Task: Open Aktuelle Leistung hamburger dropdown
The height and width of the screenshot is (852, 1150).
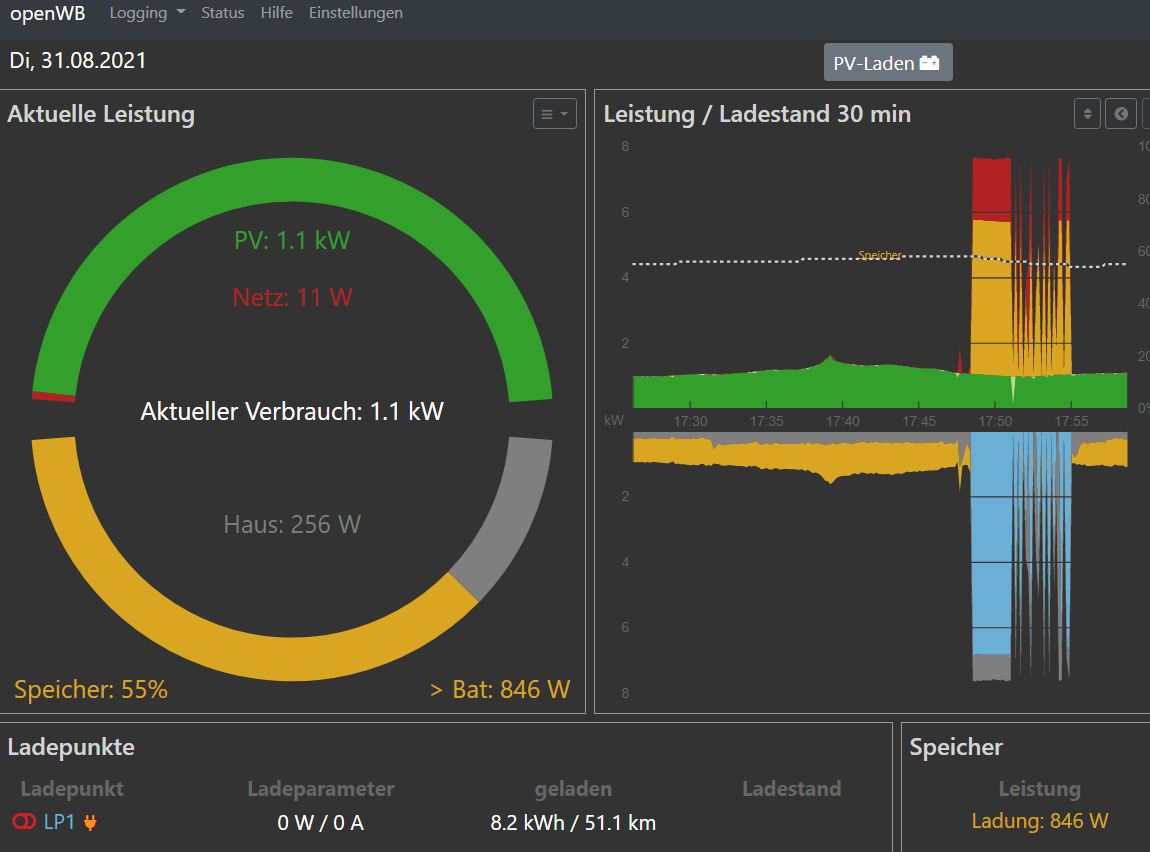Action: [554, 114]
